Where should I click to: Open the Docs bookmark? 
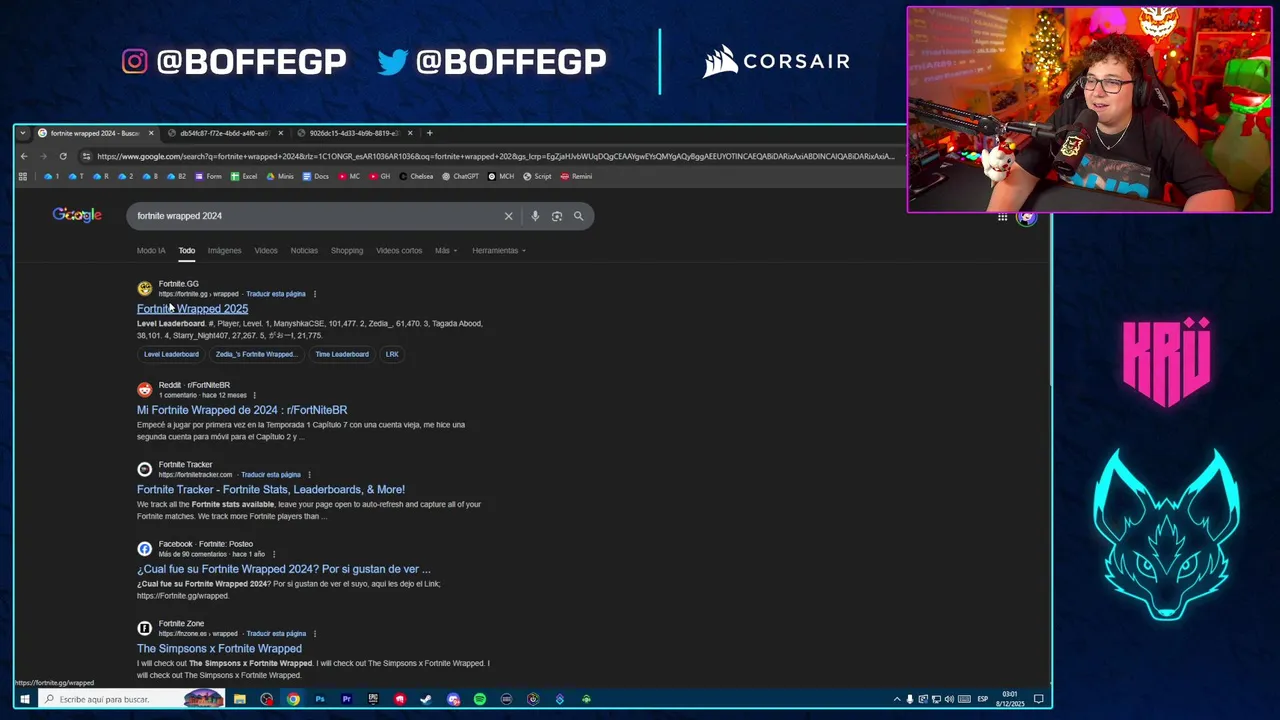pyautogui.click(x=315, y=176)
